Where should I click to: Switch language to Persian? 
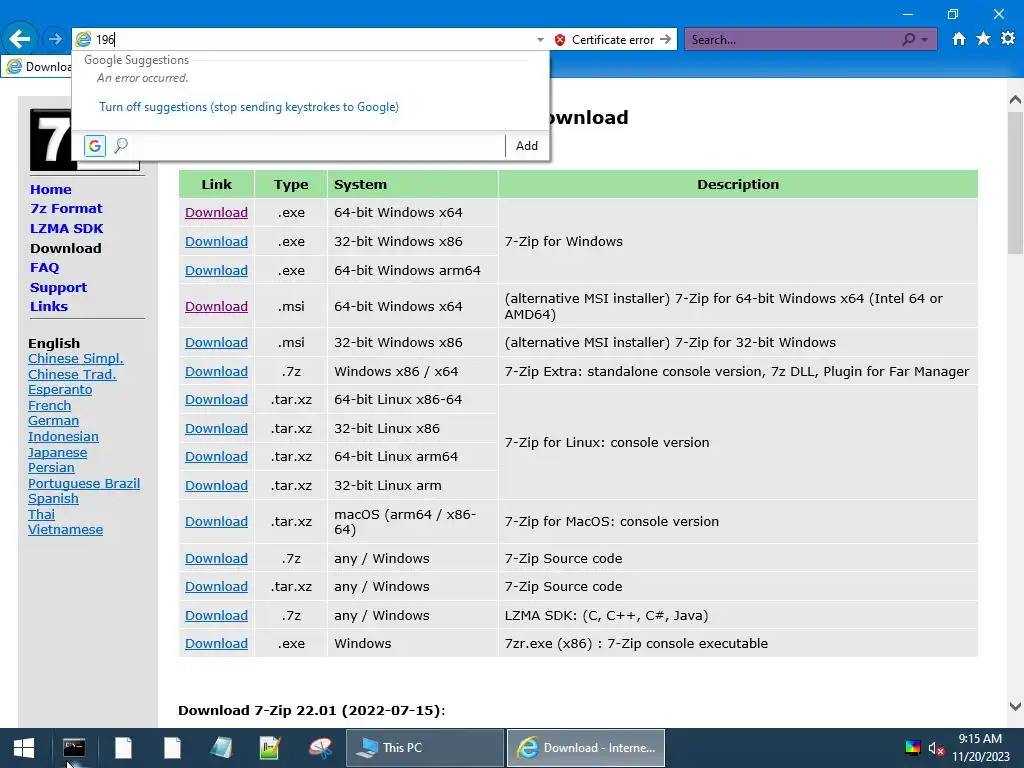(51, 468)
